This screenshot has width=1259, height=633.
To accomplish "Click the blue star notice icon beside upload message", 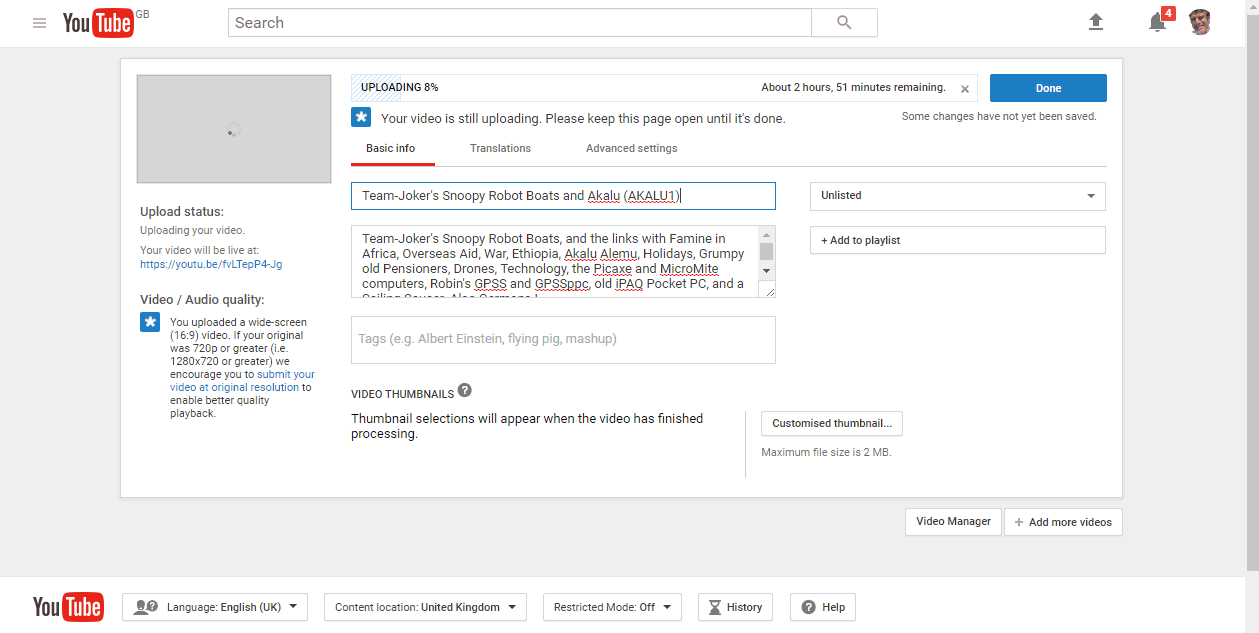I will (x=361, y=118).
